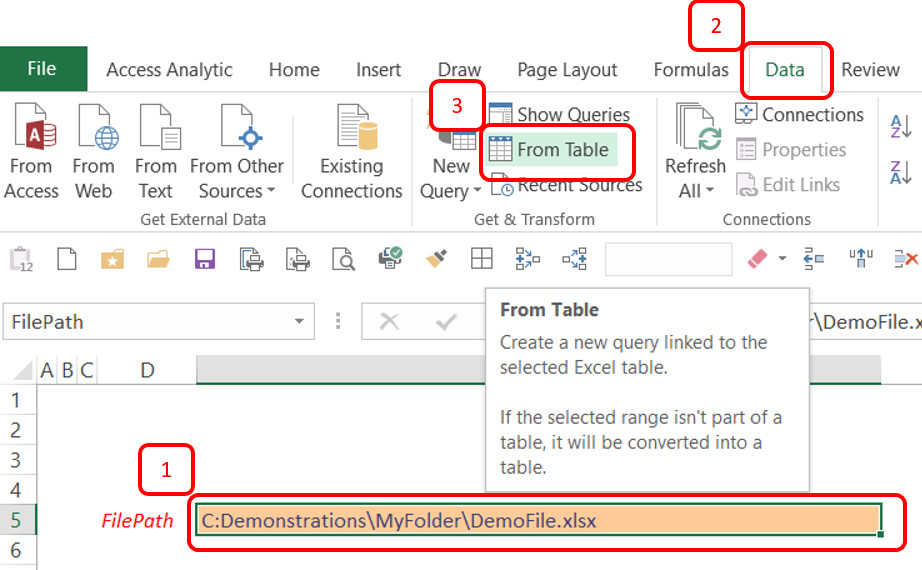Switch to Access Analytic tab
This screenshot has width=922, height=570.
tap(169, 70)
